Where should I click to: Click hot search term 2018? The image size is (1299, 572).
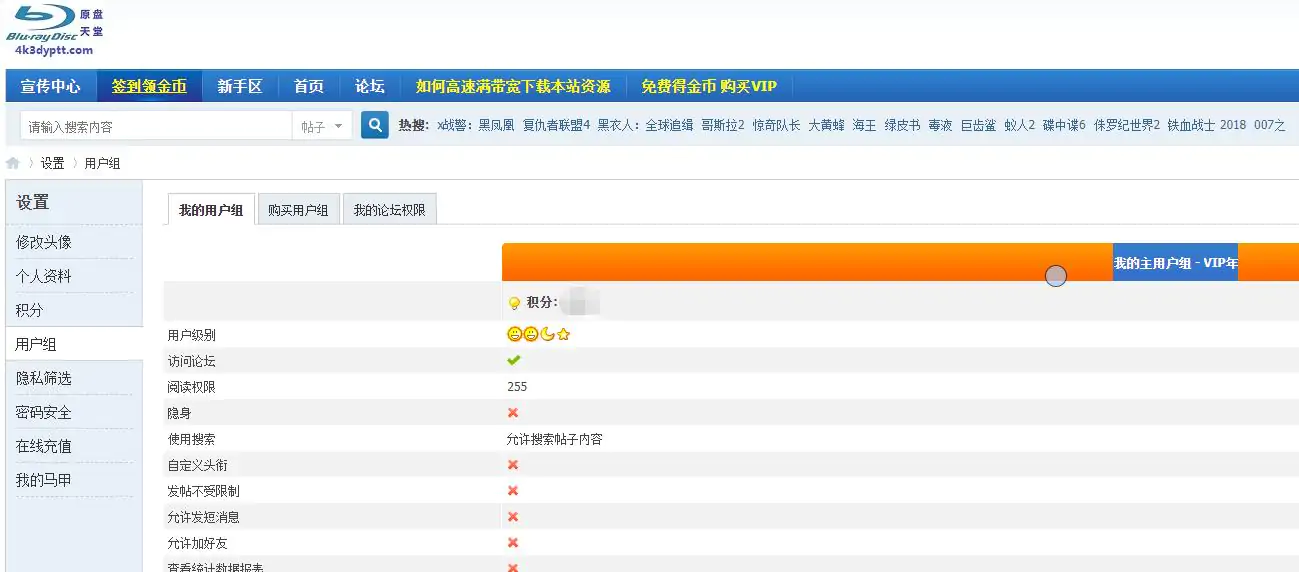coord(1233,125)
